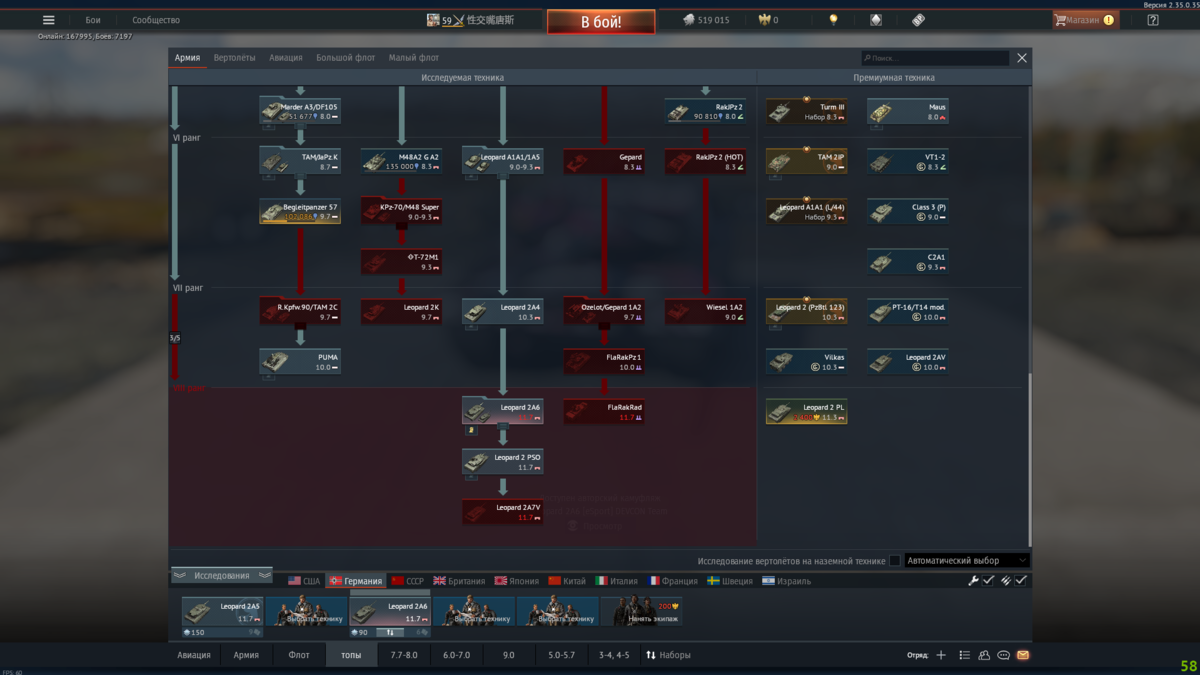Image resolution: width=1200 pixels, height=675 pixels.
Task: Open the mail envelope icon bottom bar
Action: (x=1024, y=654)
